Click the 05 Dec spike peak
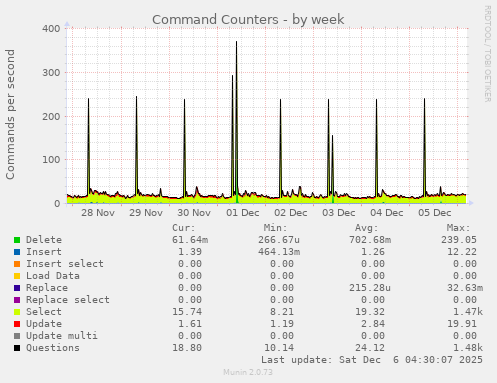Viewport: 497px width, 383px height. pos(424,99)
